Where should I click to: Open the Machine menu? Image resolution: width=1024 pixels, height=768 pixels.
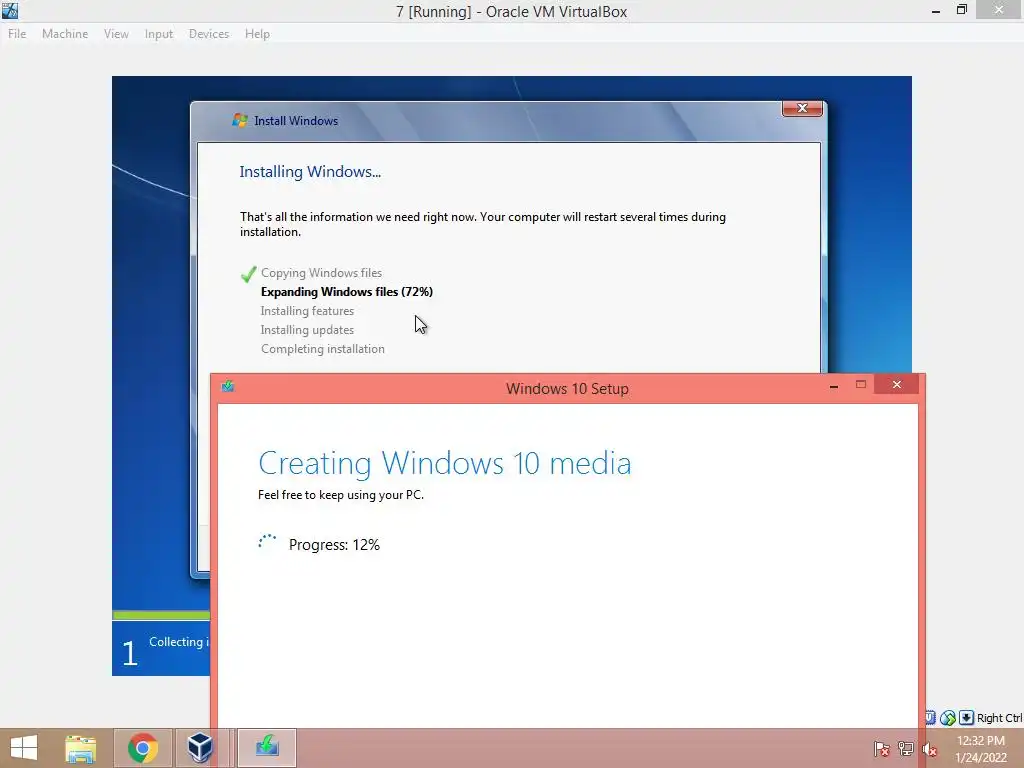65,34
